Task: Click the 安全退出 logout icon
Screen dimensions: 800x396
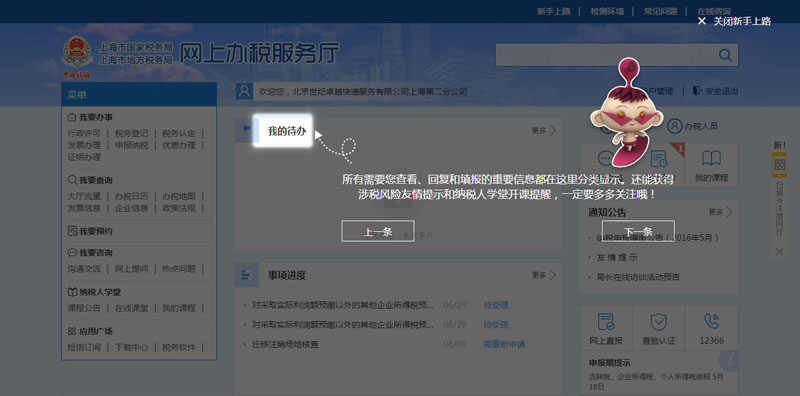Action: pyautogui.click(x=697, y=91)
